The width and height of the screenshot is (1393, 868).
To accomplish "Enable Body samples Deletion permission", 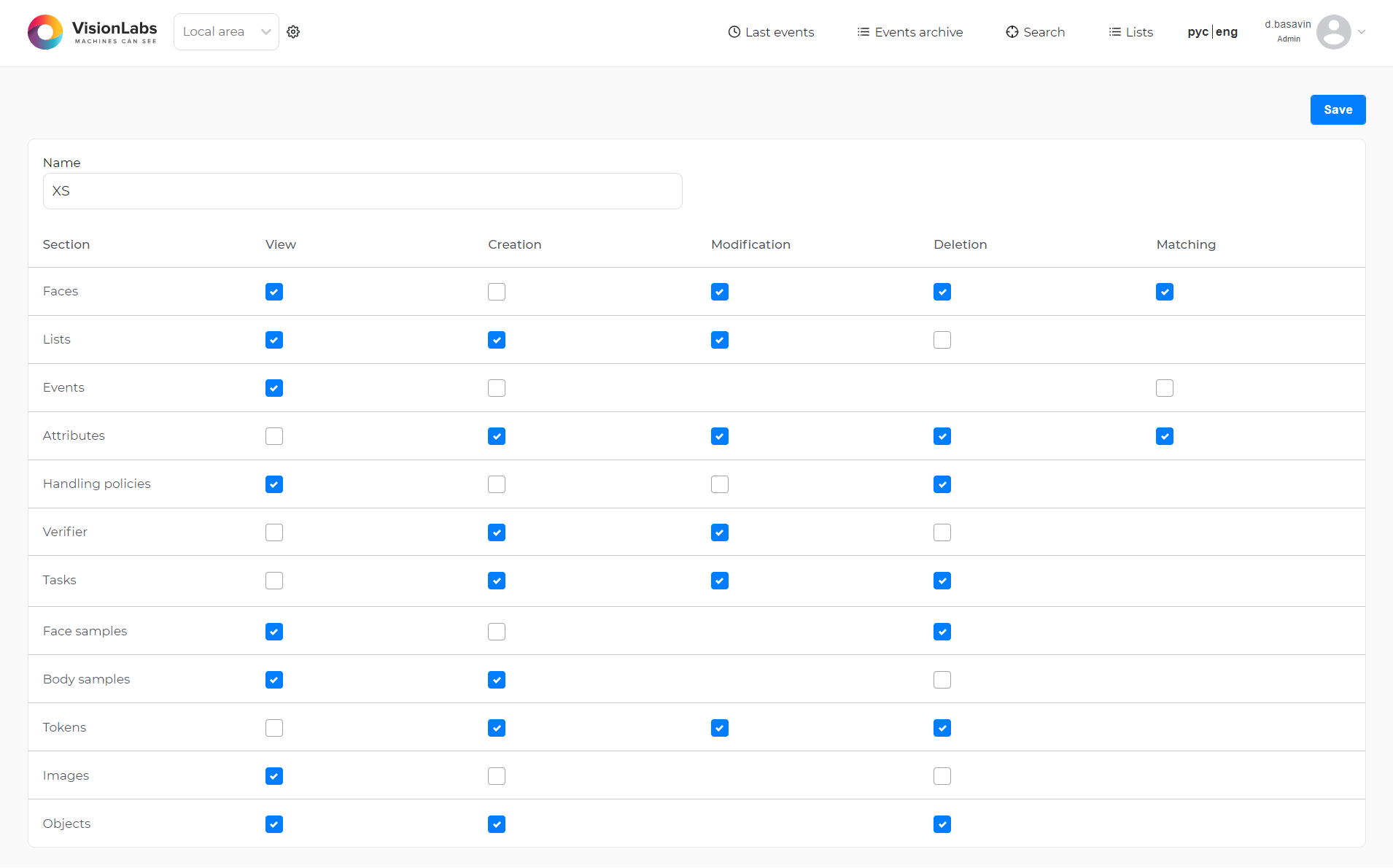I will [x=942, y=680].
